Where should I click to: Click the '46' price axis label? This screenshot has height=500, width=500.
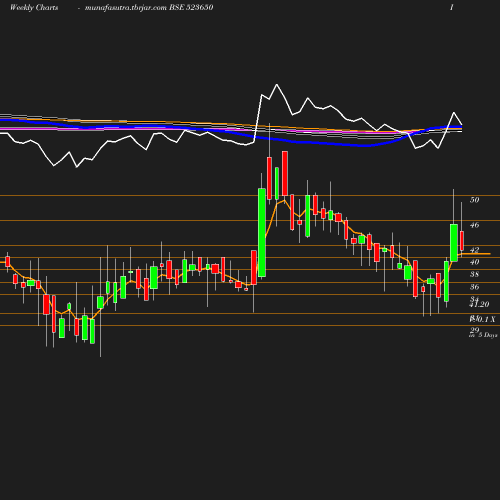point(474,225)
